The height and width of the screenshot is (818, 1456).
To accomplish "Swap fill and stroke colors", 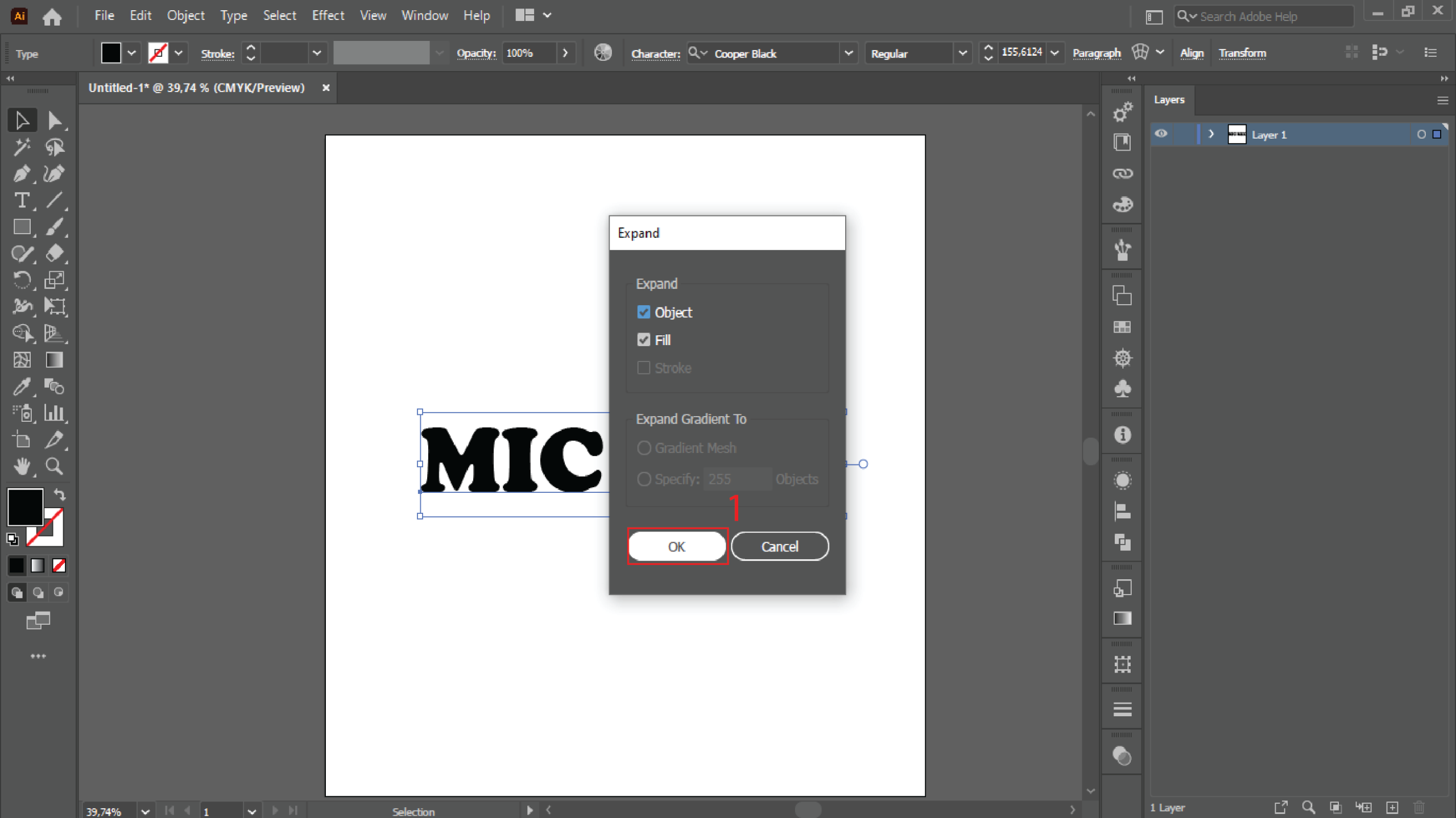I will point(60,494).
